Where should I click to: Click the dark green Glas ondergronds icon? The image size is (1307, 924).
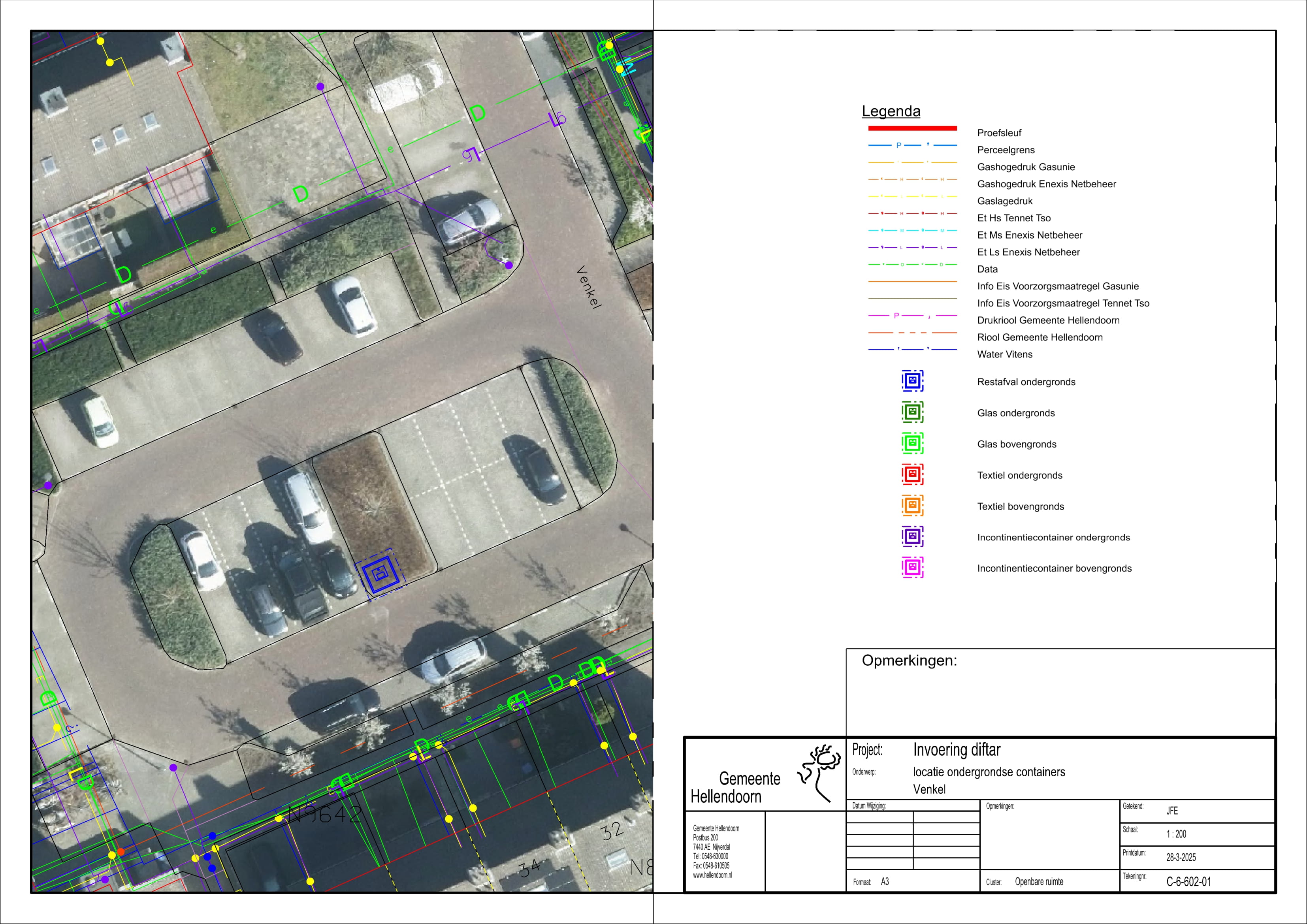click(x=912, y=412)
